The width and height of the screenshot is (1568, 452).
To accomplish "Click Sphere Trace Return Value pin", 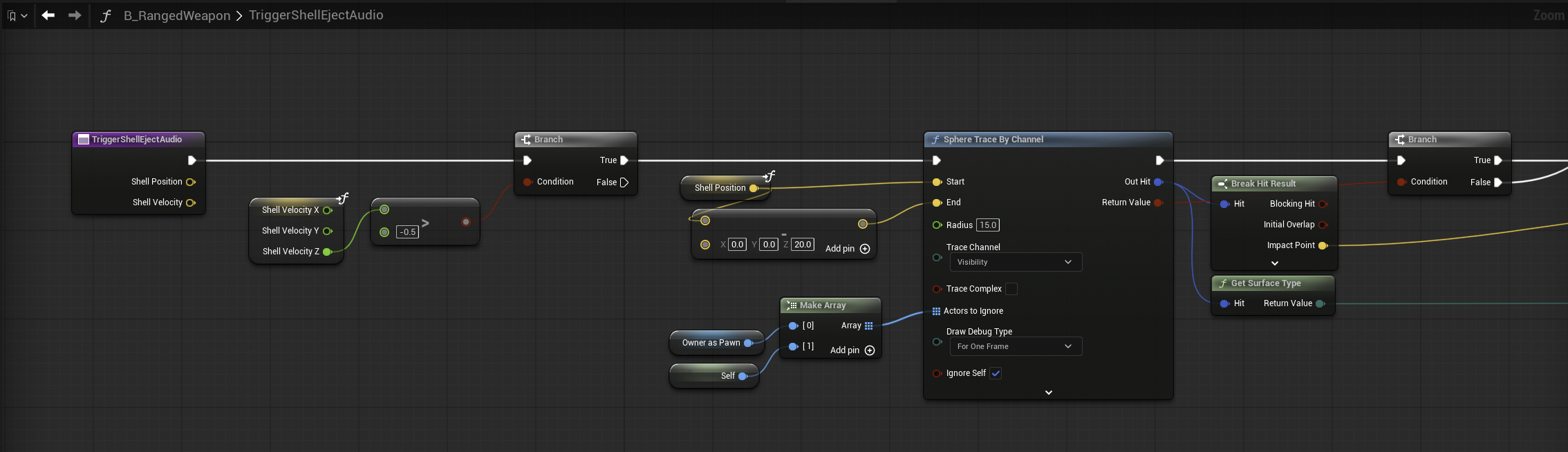I will point(1159,203).
